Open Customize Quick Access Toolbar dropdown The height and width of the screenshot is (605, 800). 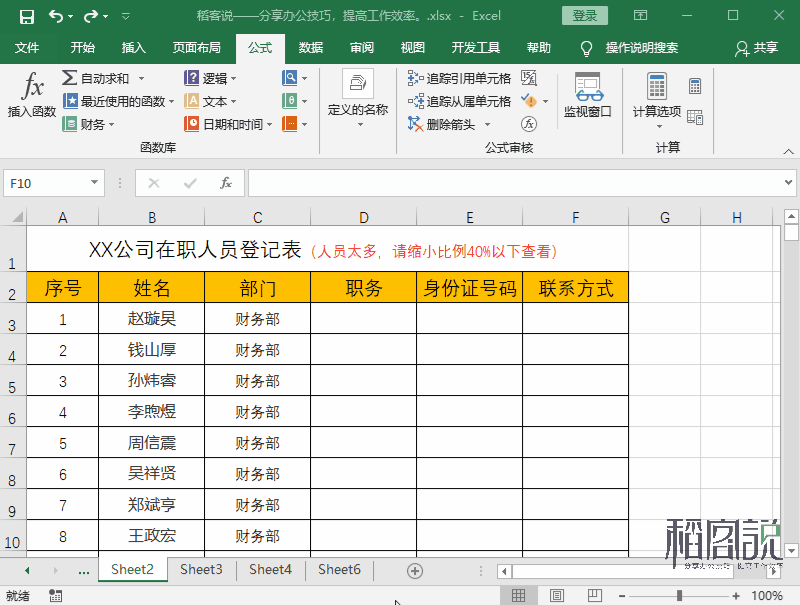pos(126,17)
